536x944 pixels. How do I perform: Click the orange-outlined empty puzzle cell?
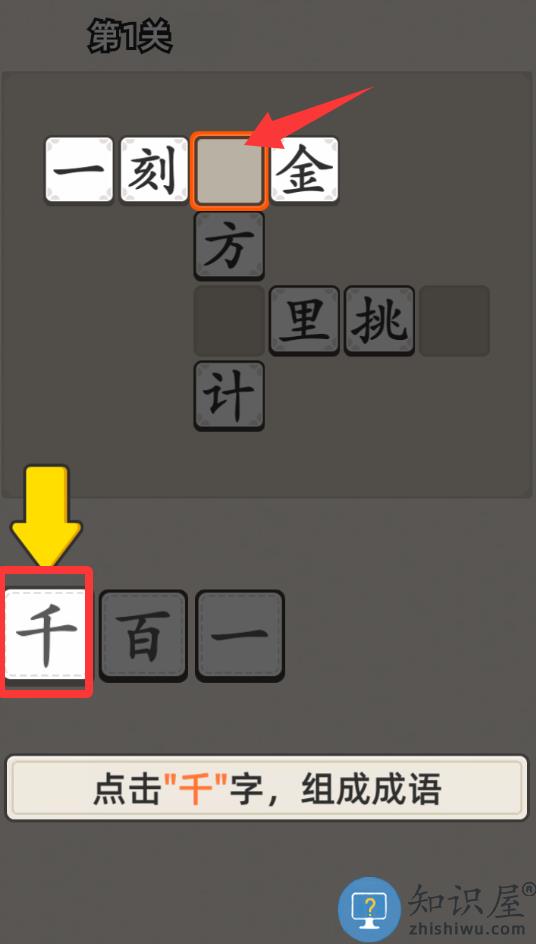point(229,171)
